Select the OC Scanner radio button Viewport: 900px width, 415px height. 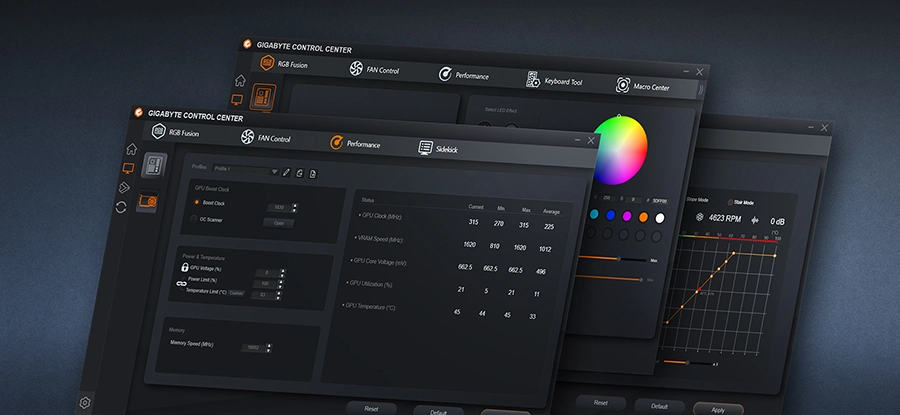[x=193, y=219]
